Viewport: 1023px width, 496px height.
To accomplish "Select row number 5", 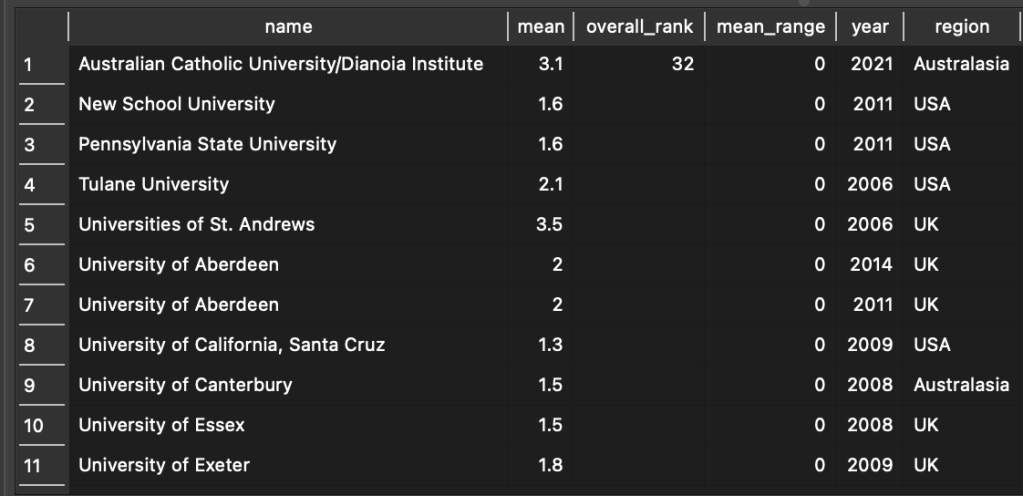I will coord(29,225).
